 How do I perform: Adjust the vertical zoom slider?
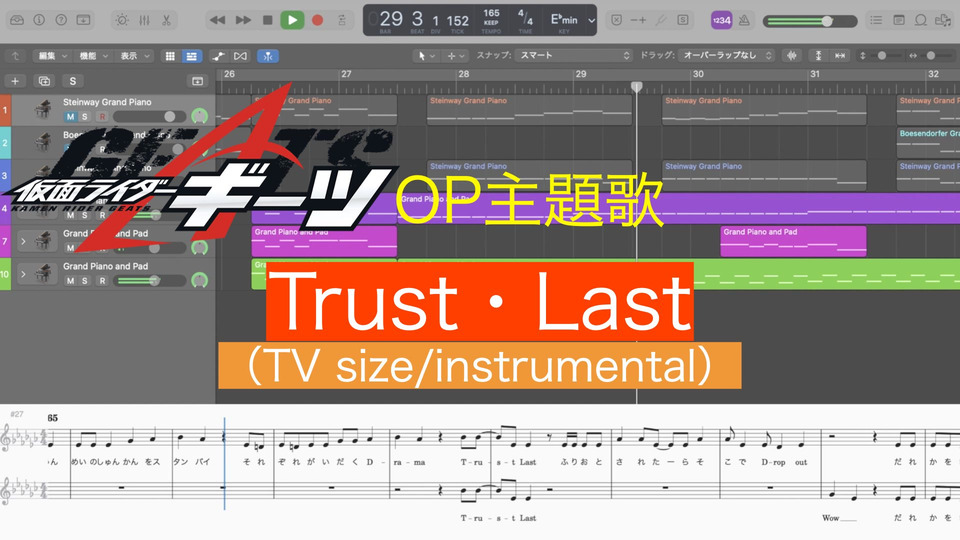[882, 56]
